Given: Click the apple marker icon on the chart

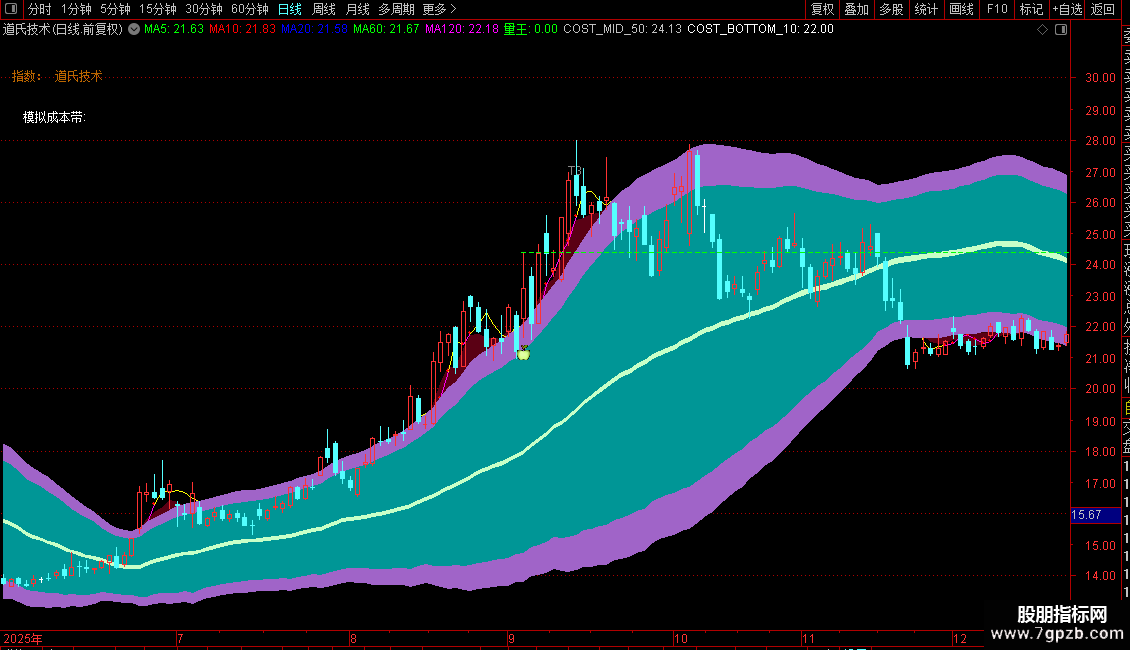Looking at the screenshot, I should tap(523, 352).
